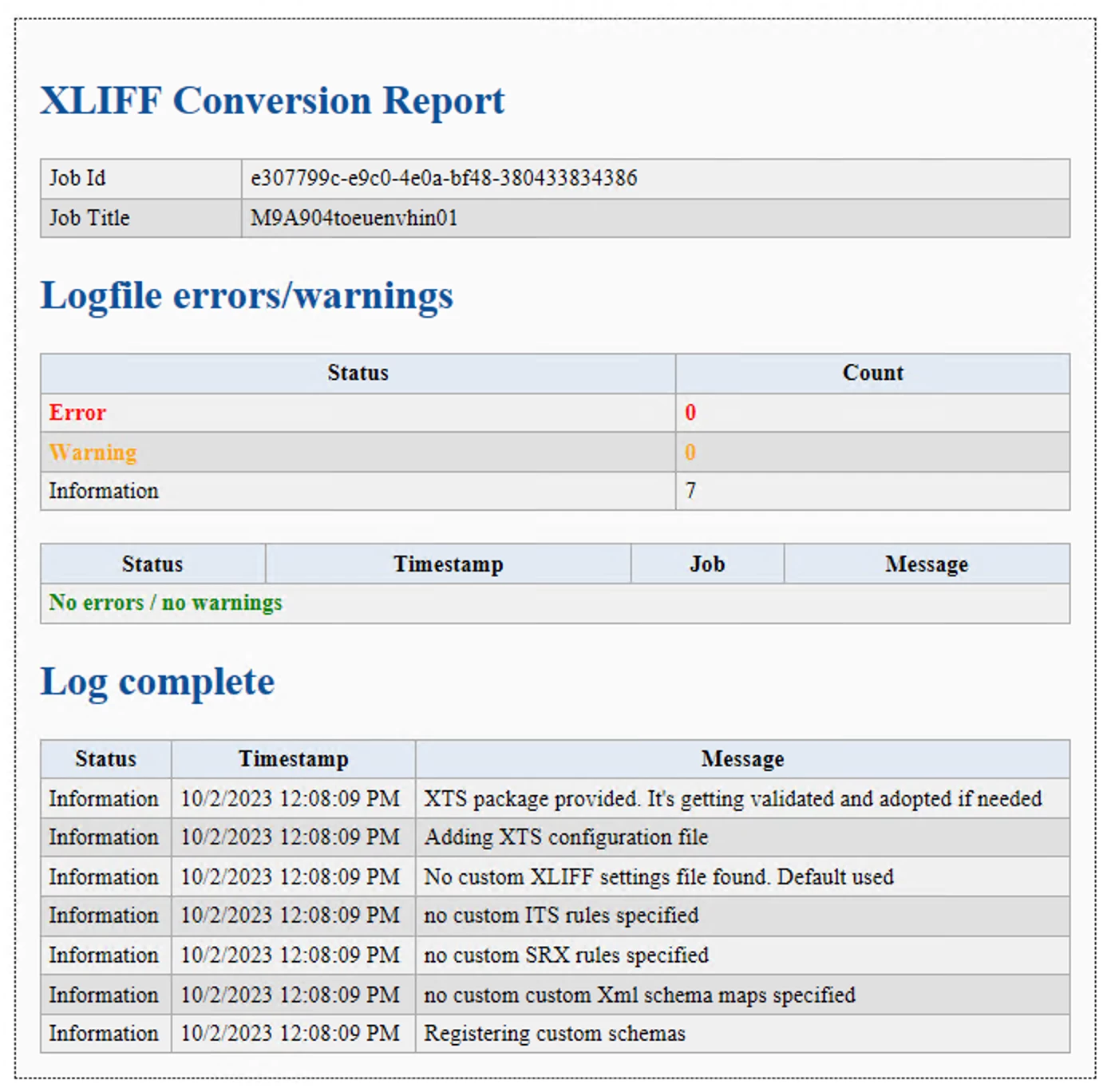Click the XLIFF Conversion Report heading
The width and height of the screenshot is (1119, 1092).
tap(272, 101)
